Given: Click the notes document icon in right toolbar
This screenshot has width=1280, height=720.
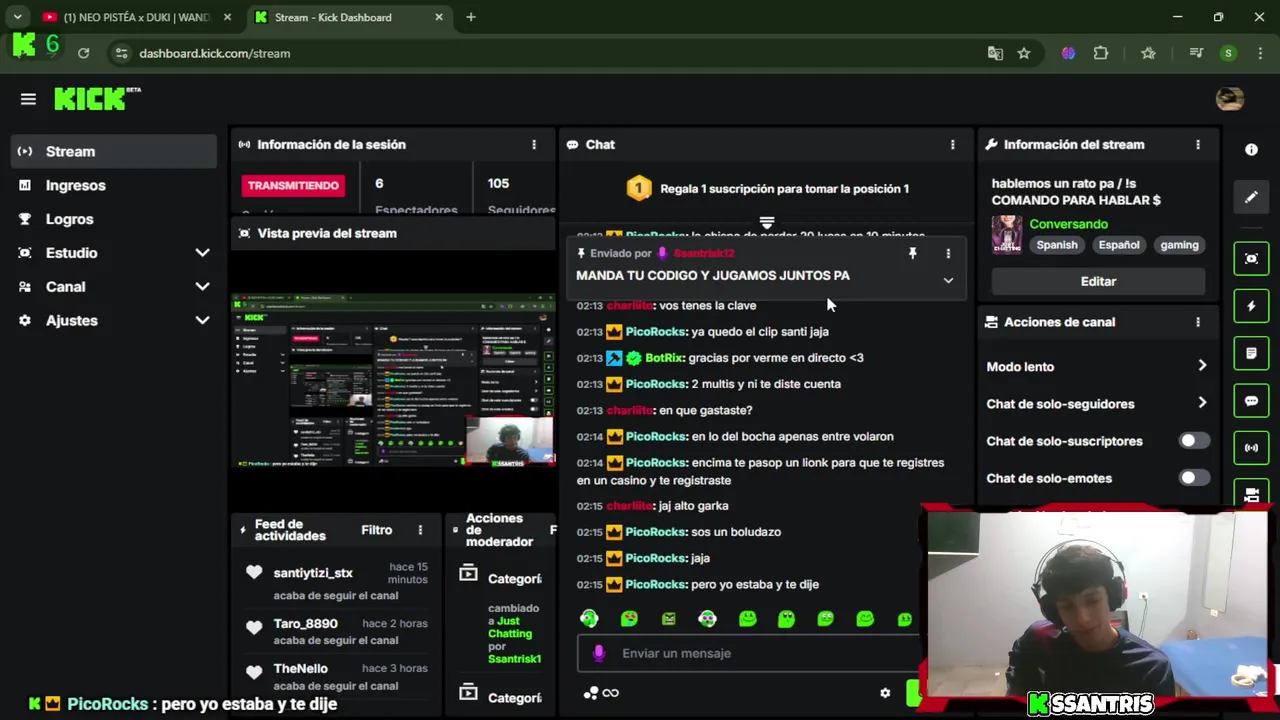Looking at the screenshot, I should pos(1251,354).
